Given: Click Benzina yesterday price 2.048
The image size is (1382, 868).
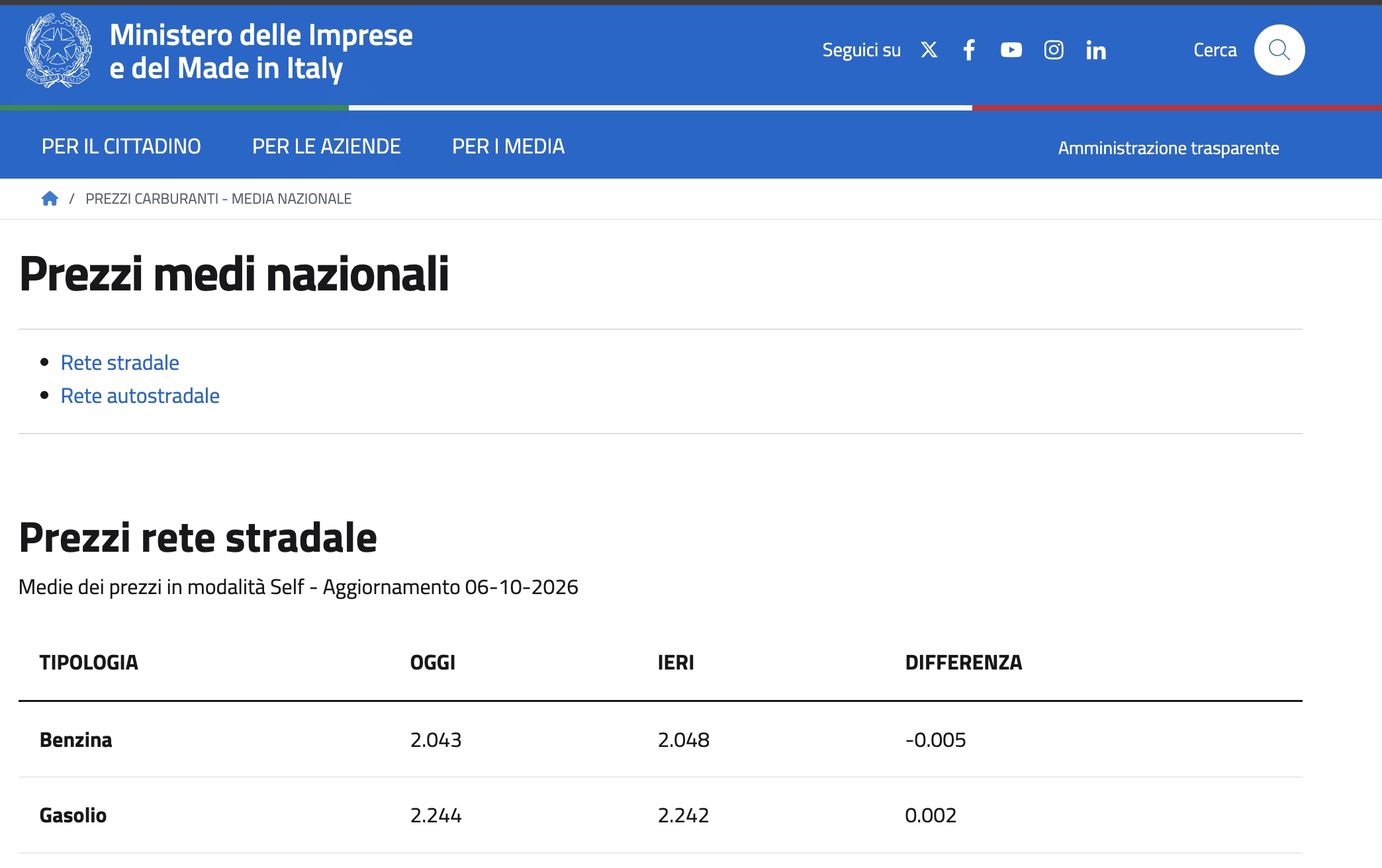Looking at the screenshot, I should [x=684, y=740].
